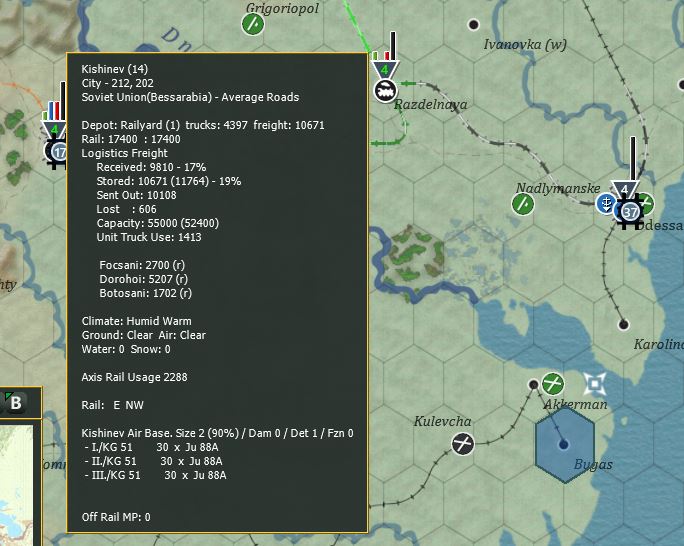Viewport: 684px width, 546px height.
Task: Select the 'Ground: Clear Air: Clear' line
Action: point(144,335)
